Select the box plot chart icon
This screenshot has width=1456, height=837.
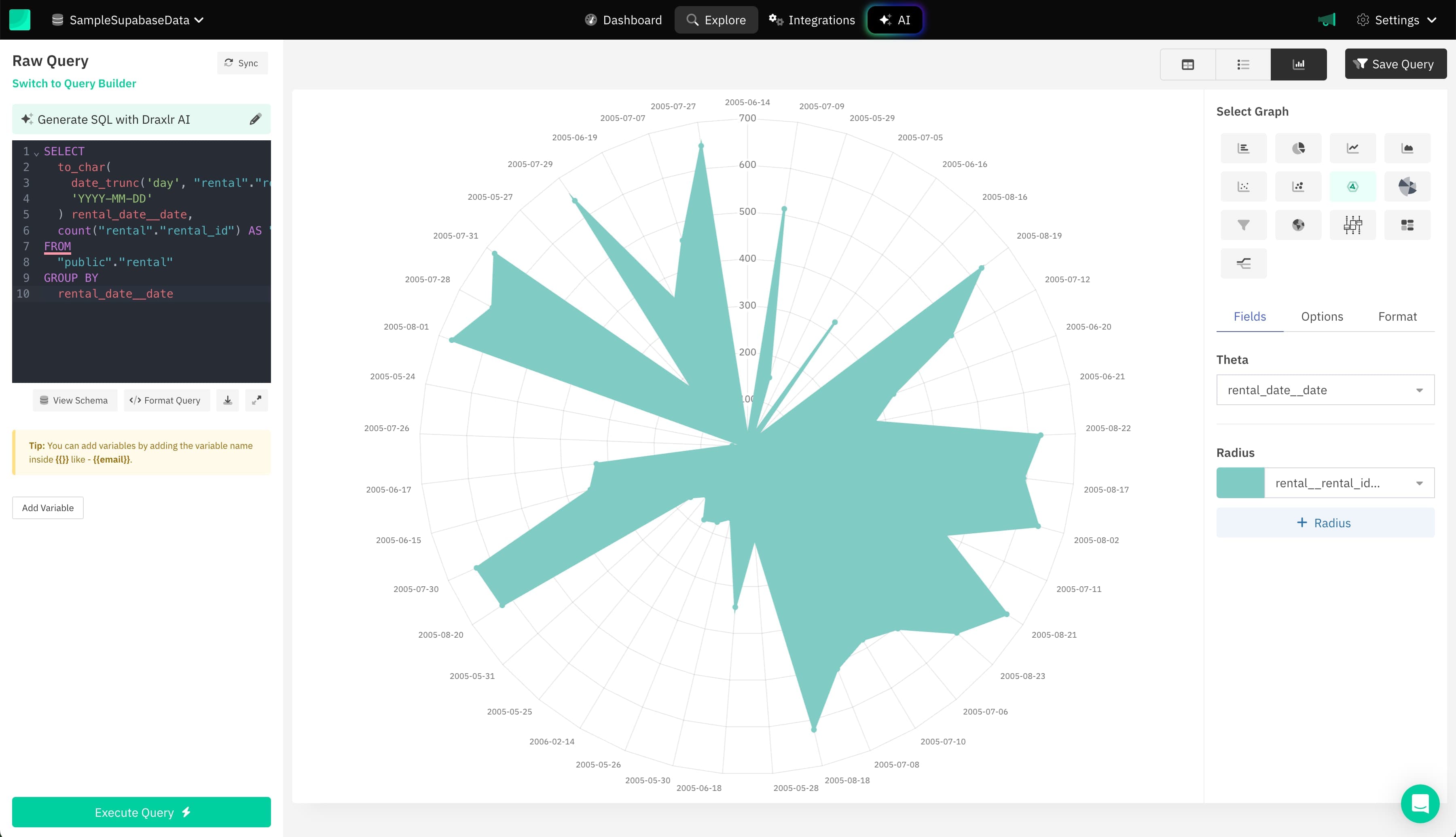click(1352, 225)
